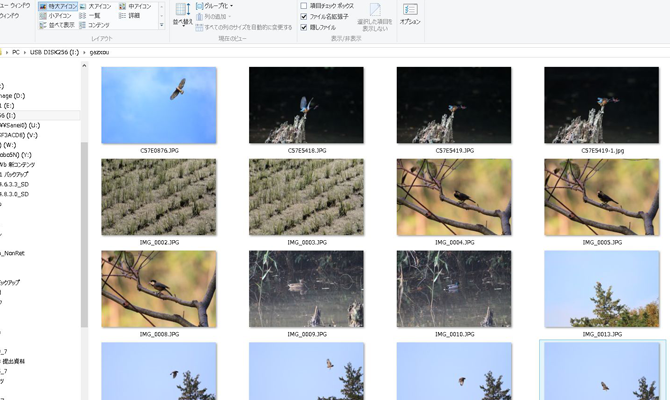Choose the 並べて表示 tiles layout
670x400 pixels.
tap(57, 25)
